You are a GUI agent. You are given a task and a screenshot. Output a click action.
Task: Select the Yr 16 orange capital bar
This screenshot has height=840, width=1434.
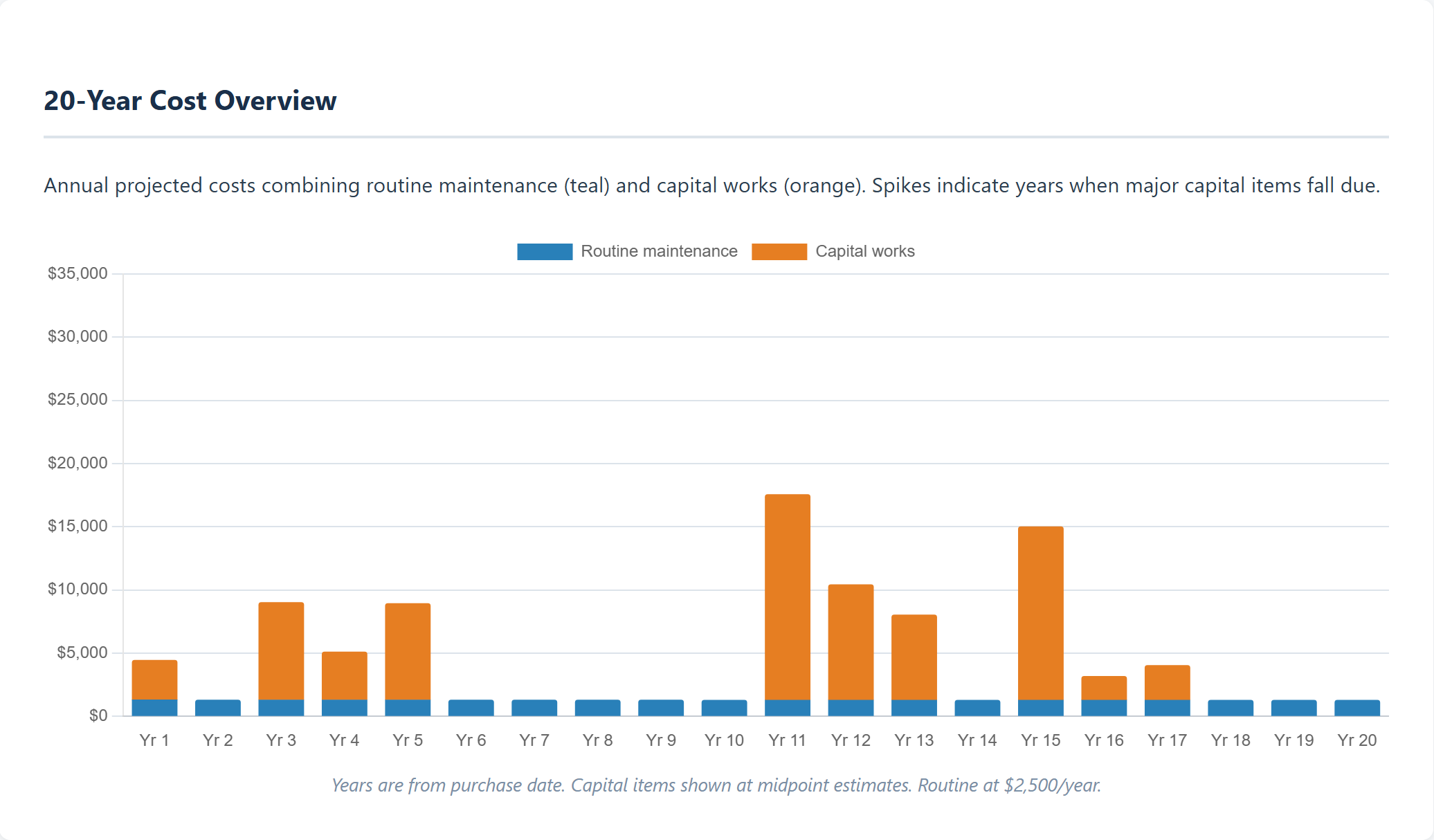1104,688
